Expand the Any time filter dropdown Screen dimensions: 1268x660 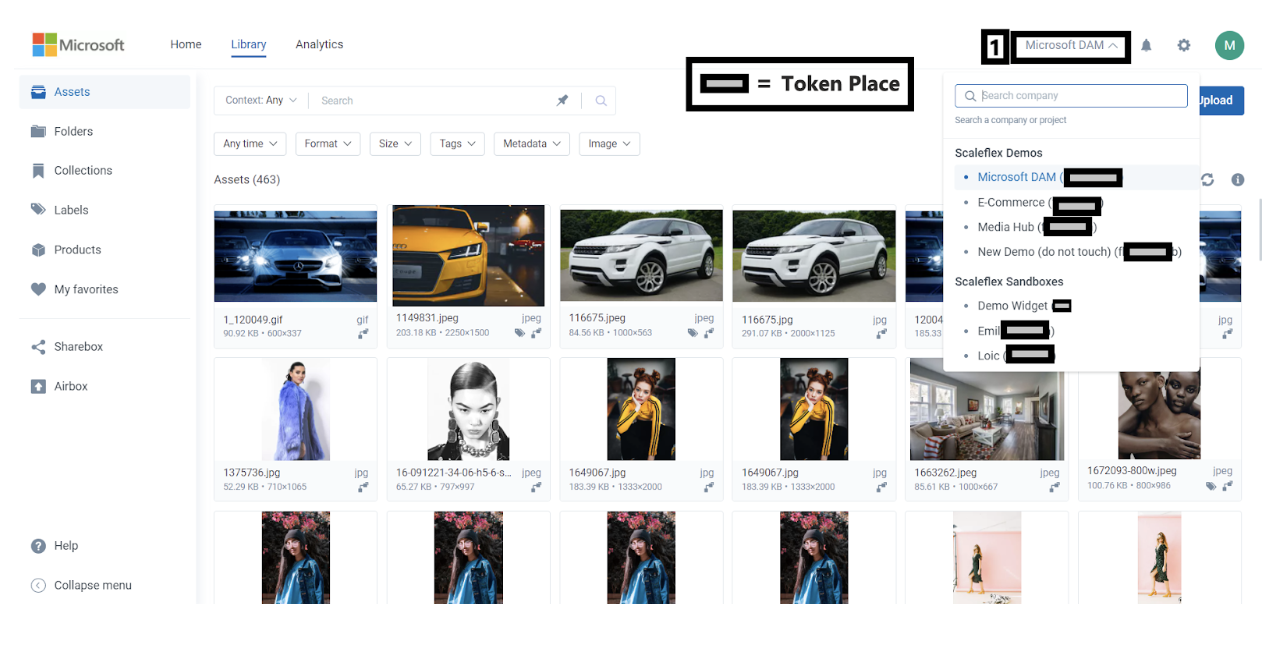pyautogui.click(x=250, y=144)
